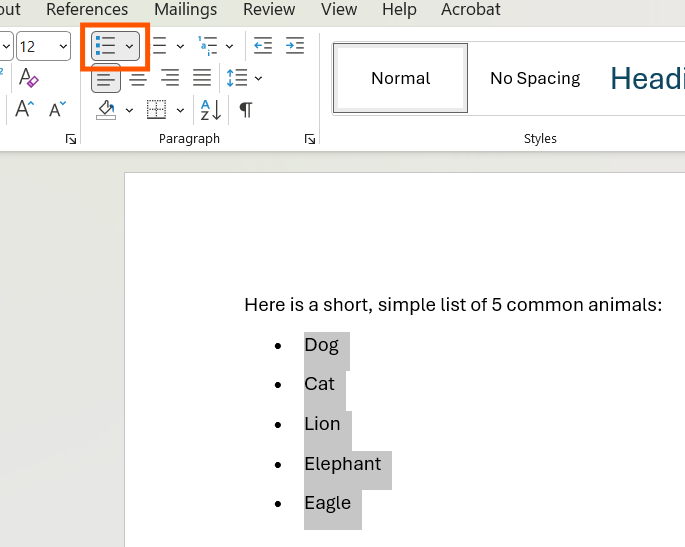Click the Elephant list item
Image resolution: width=685 pixels, height=547 pixels.
click(x=343, y=464)
